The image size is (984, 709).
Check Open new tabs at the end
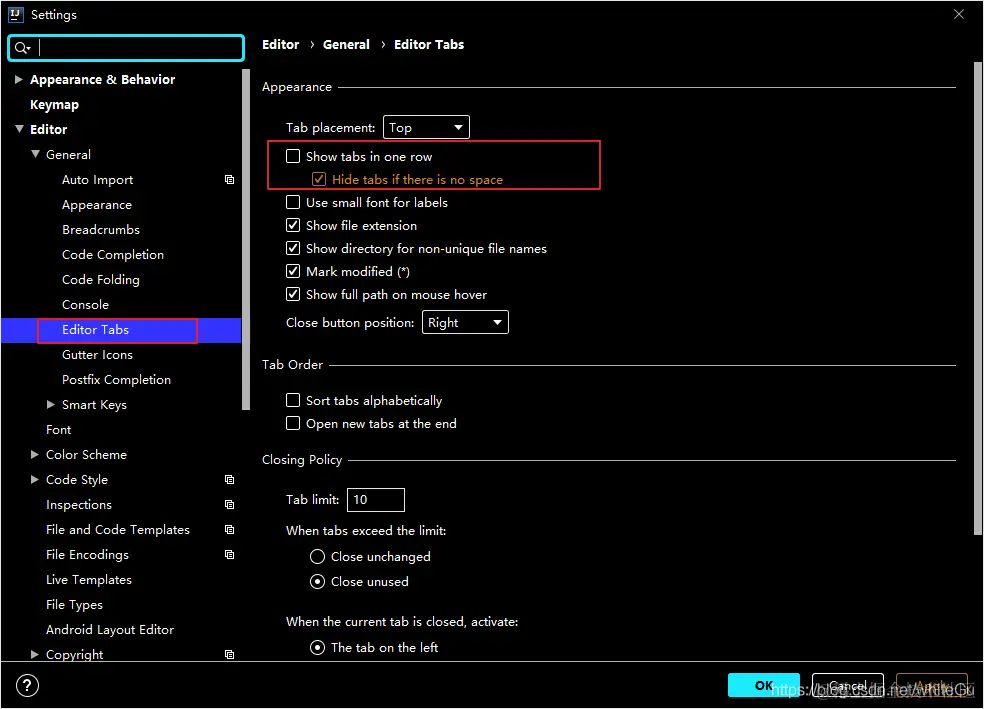click(293, 424)
